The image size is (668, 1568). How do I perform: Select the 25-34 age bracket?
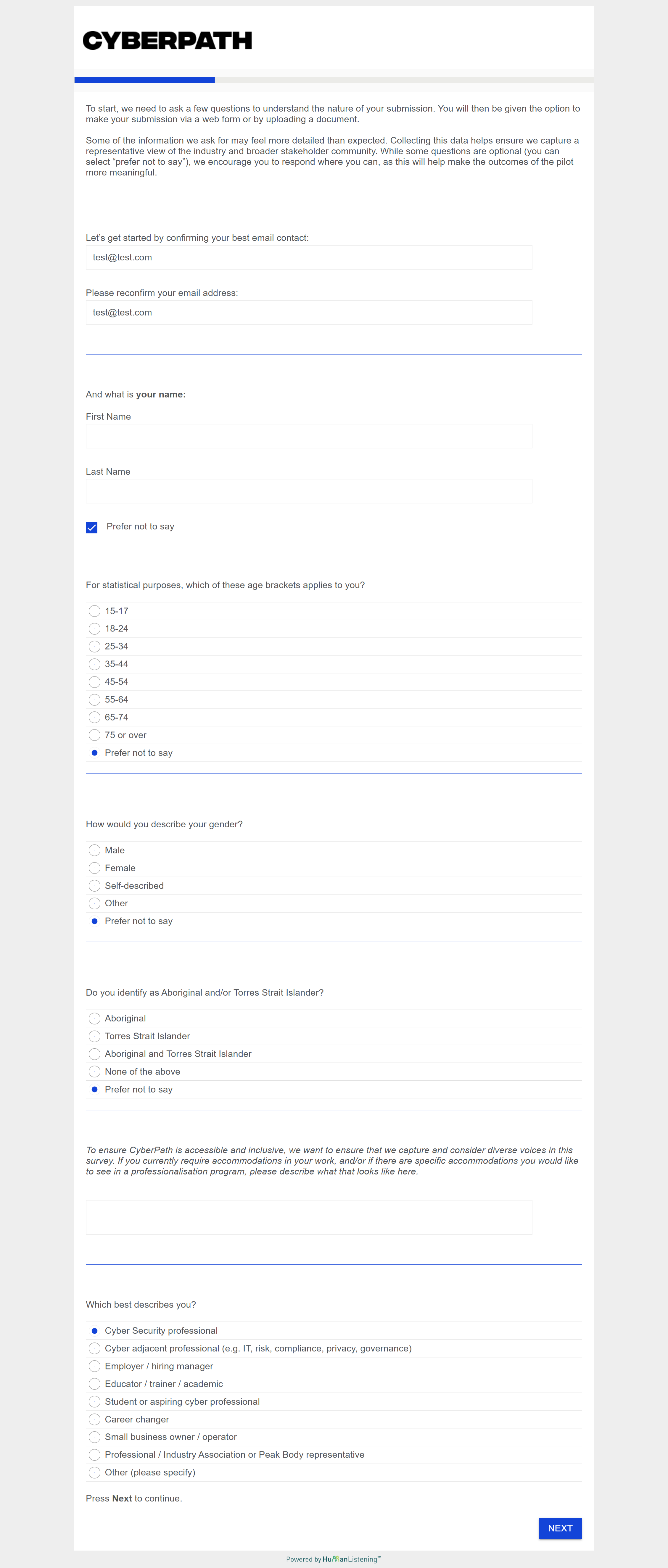click(x=94, y=647)
